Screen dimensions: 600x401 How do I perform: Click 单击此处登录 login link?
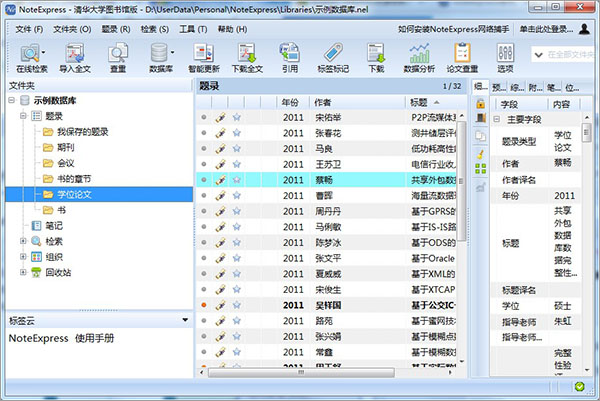(546, 29)
